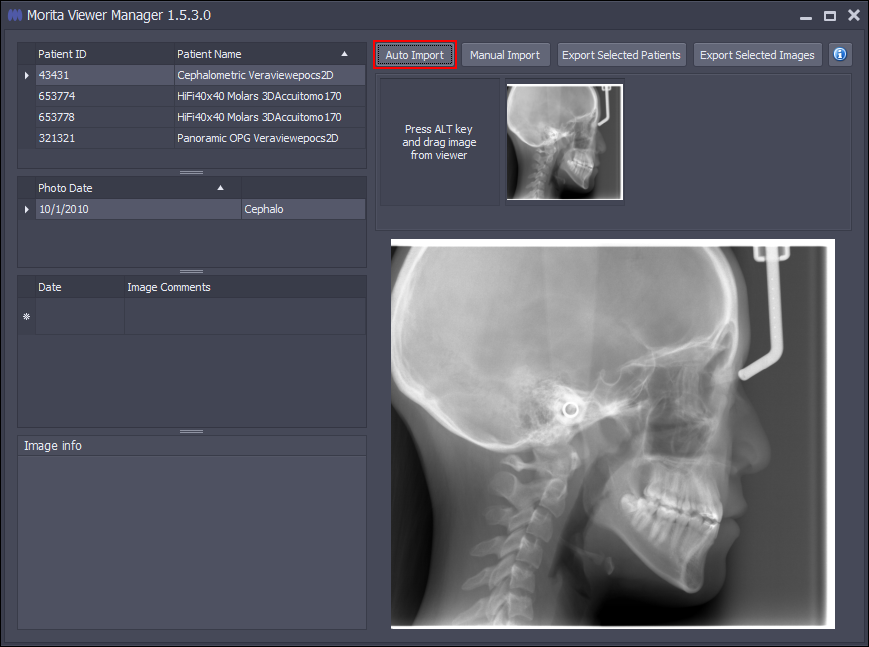Click the Image Comments column header
Image resolution: width=869 pixels, height=647 pixels.
coord(245,287)
